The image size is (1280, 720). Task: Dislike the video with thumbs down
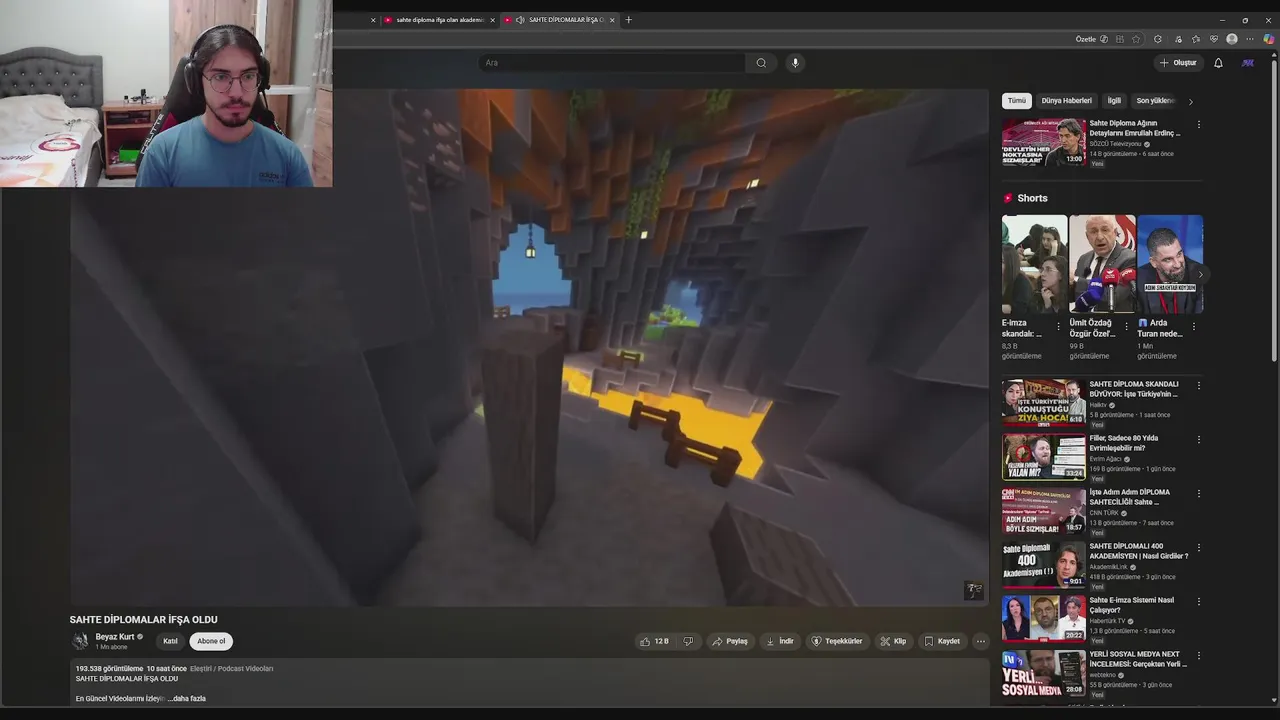pos(688,641)
